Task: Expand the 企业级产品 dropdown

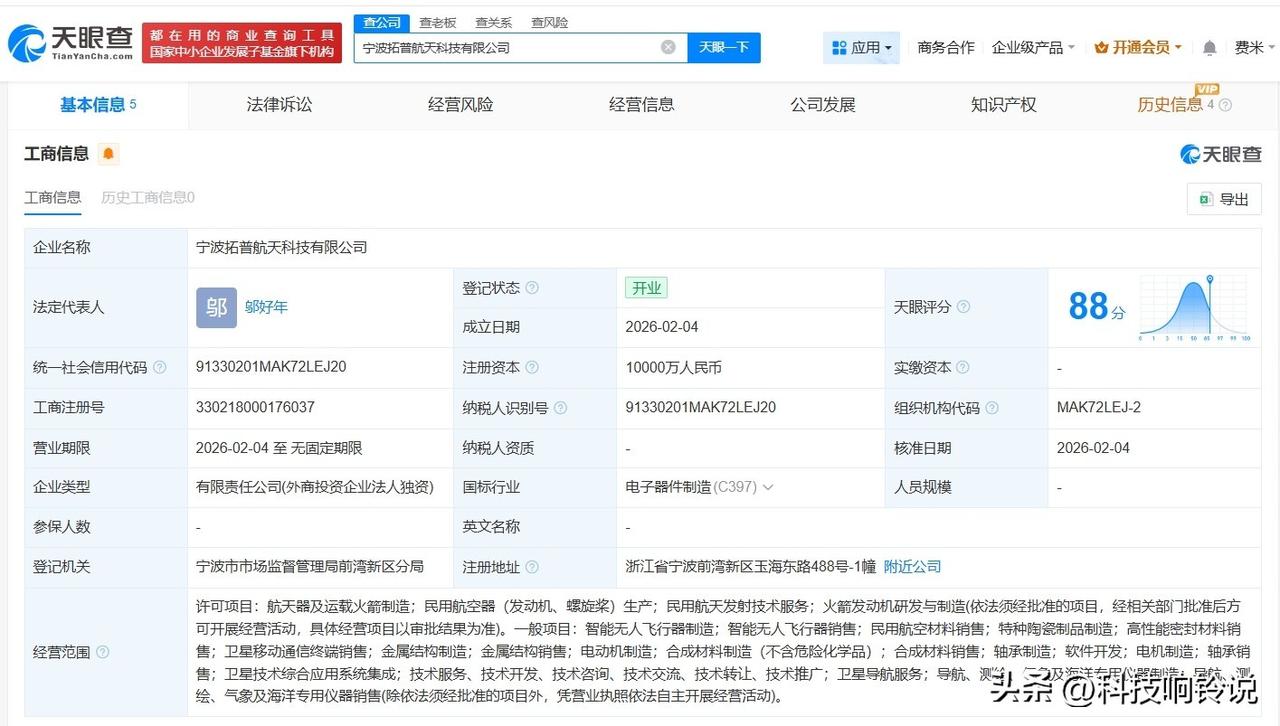Action: pyautogui.click(x=1032, y=47)
